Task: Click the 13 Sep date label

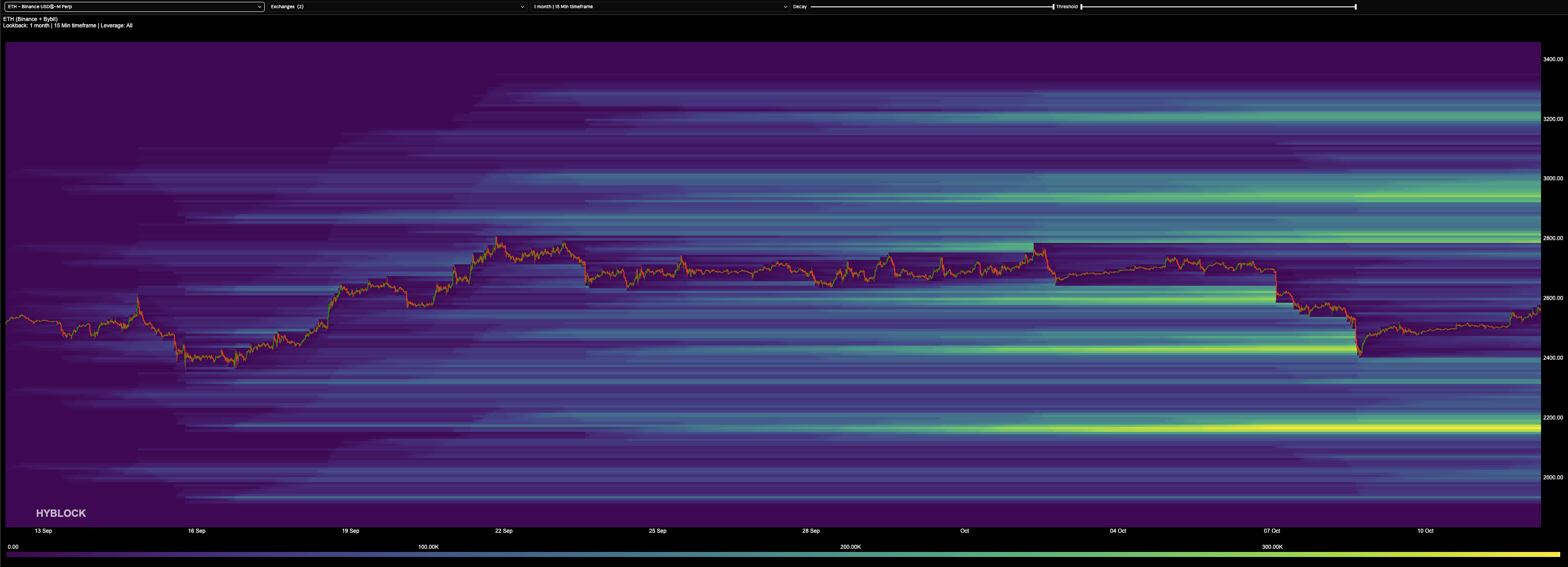Action: [43, 531]
